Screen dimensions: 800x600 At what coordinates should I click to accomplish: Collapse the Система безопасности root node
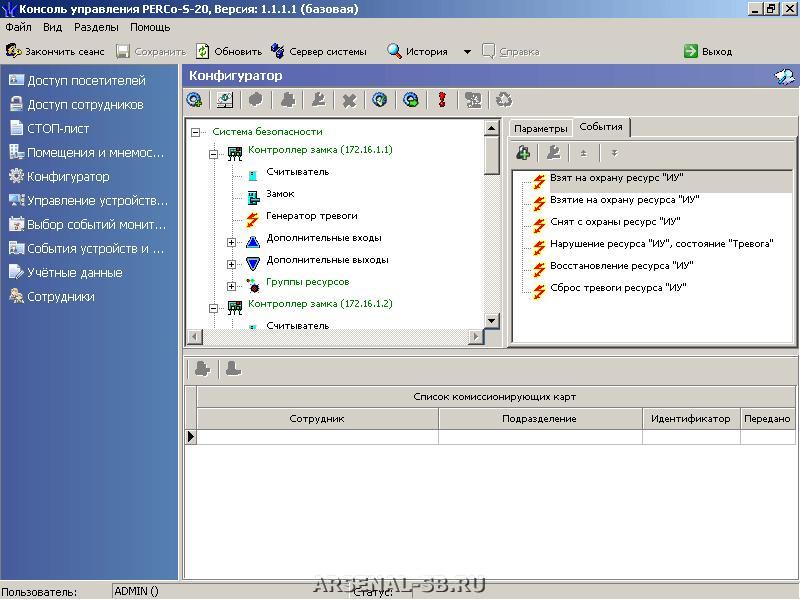pyautogui.click(x=196, y=132)
